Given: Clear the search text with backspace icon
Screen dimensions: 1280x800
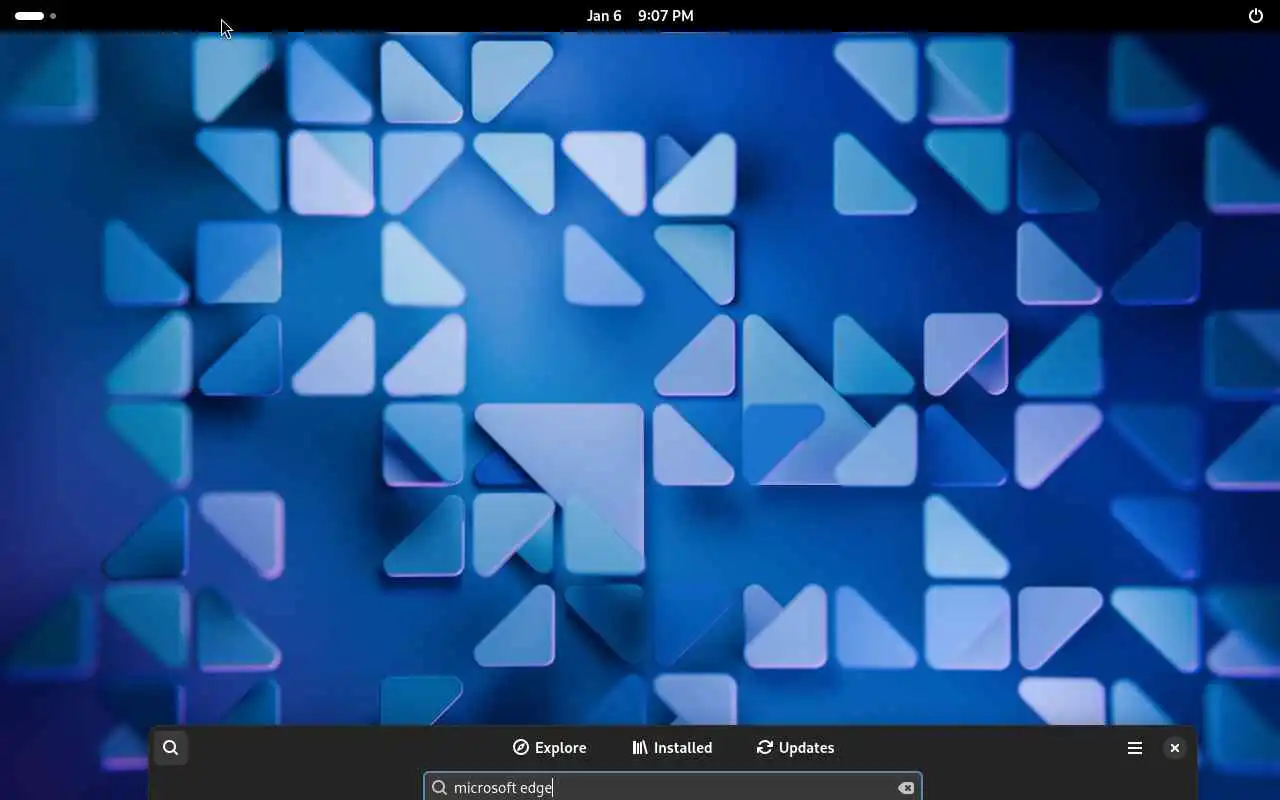Looking at the screenshot, I should point(906,788).
